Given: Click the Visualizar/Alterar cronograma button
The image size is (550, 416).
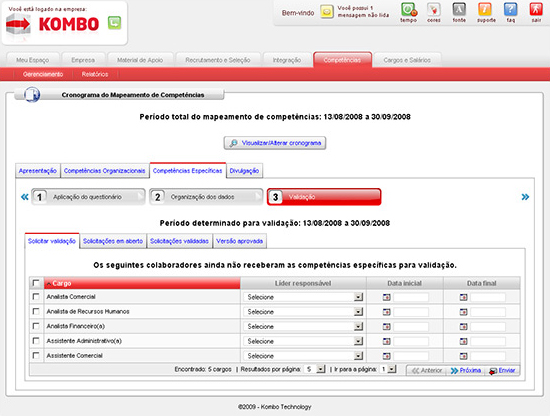Looking at the screenshot, I should (275, 143).
